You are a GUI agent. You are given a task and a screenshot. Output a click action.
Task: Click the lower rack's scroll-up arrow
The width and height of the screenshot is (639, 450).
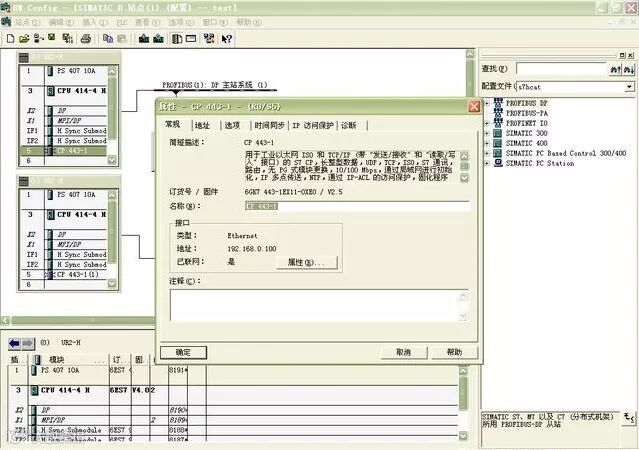point(112,195)
